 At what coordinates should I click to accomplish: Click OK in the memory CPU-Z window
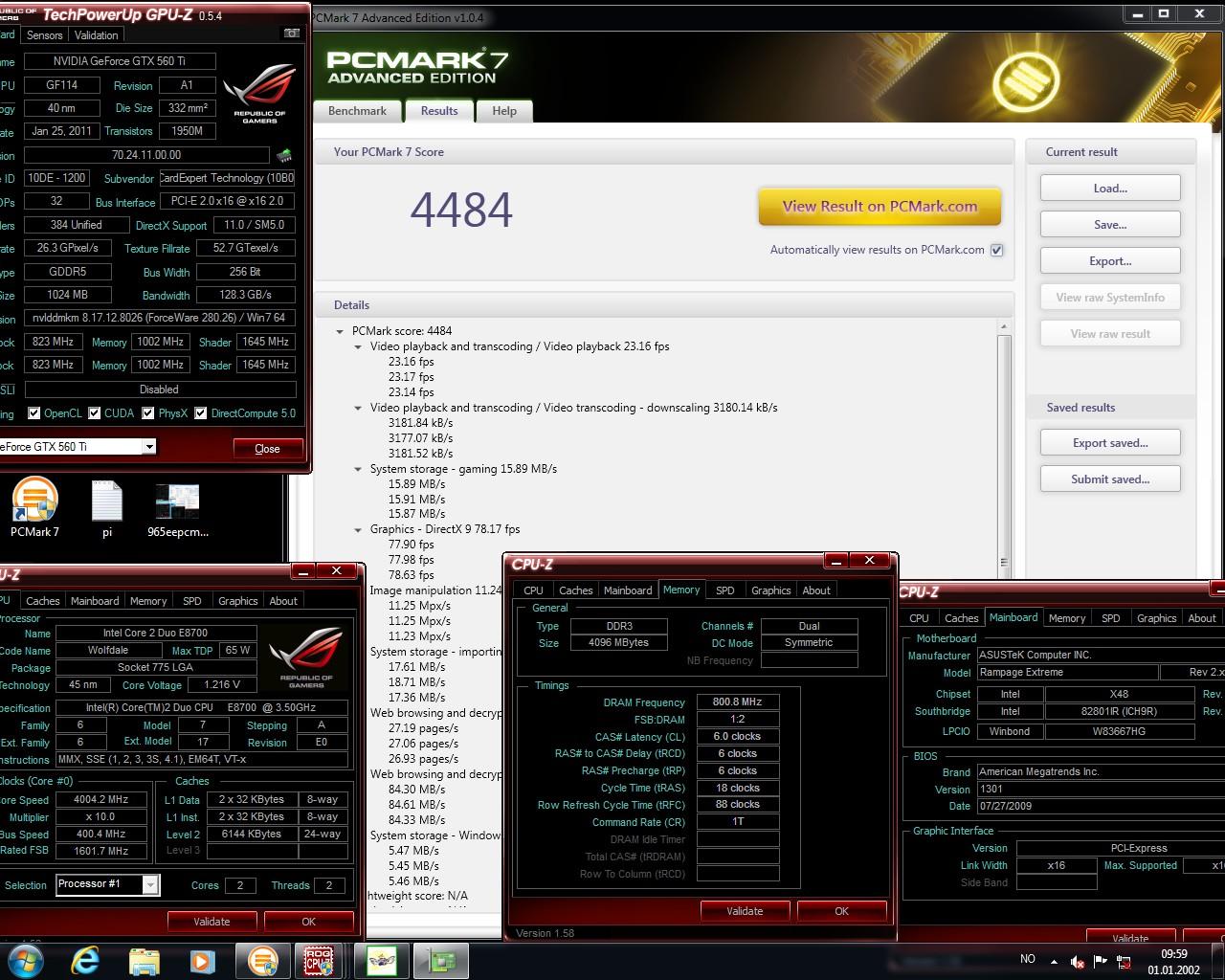point(842,911)
